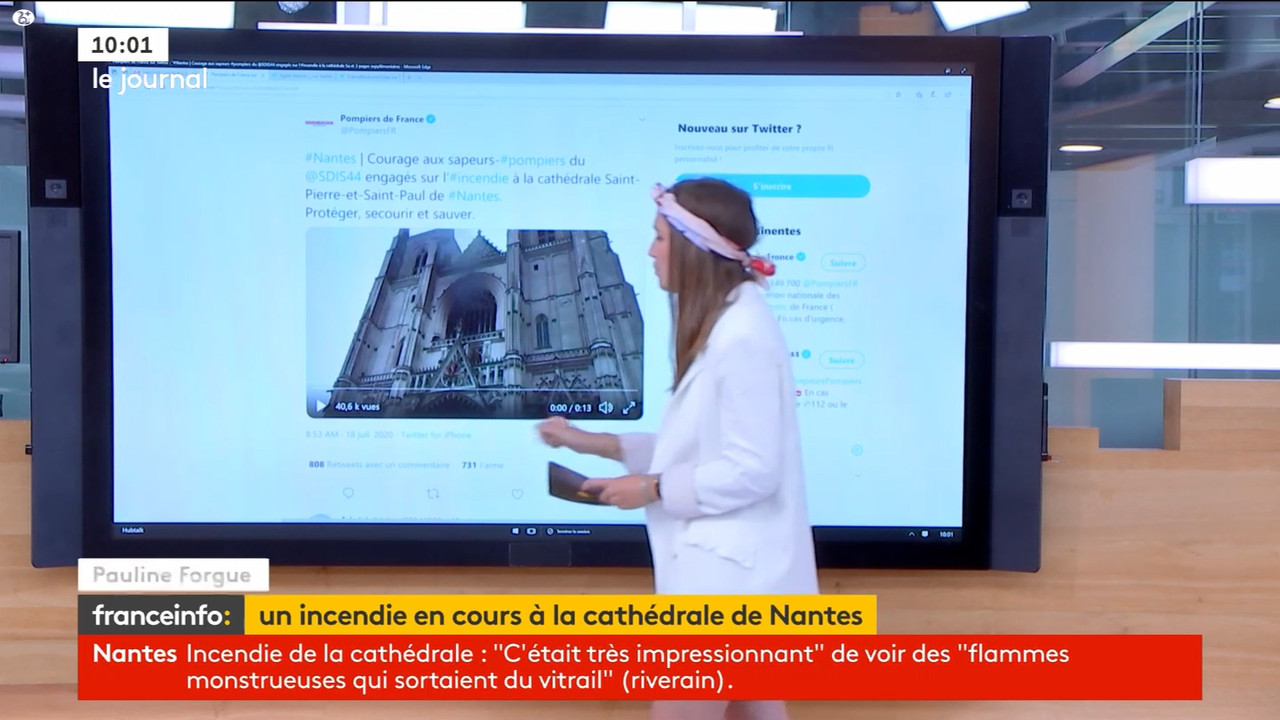Screen dimensions: 1280x720
Task: Play the cathedral fire video
Action: coord(321,407)
